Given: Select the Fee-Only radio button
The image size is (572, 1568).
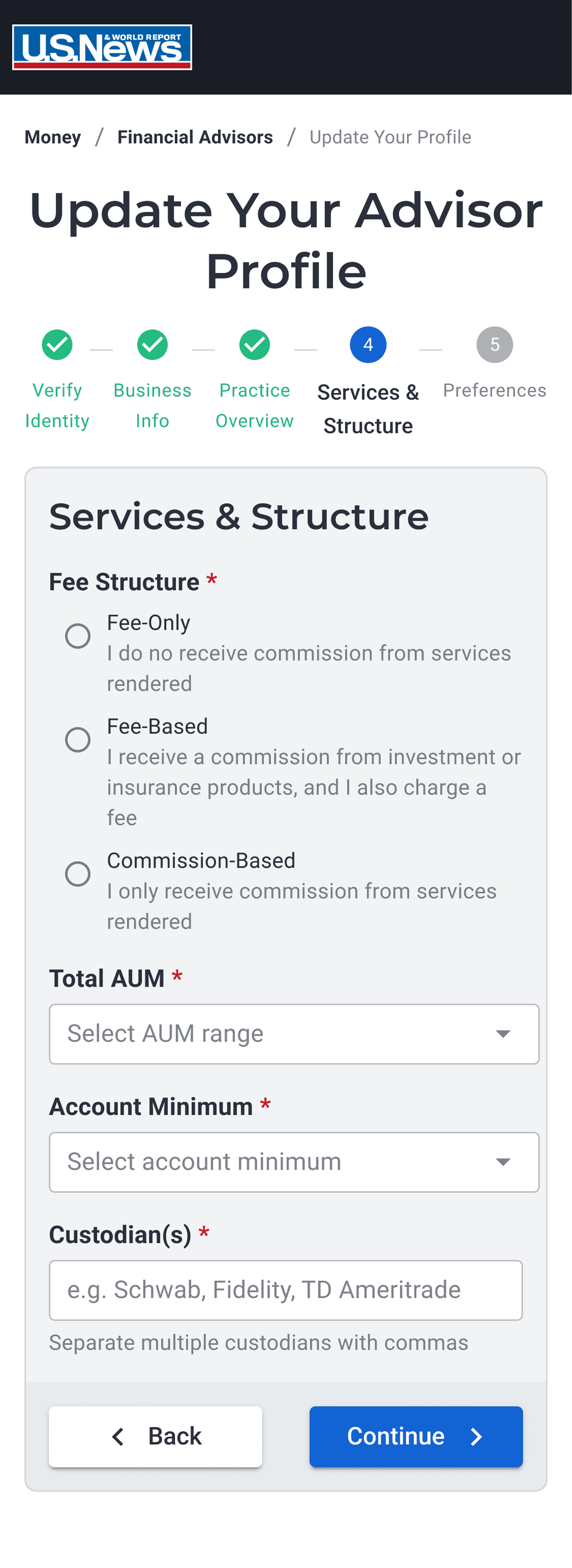Looking at the screenshot, I should (78, 636).
